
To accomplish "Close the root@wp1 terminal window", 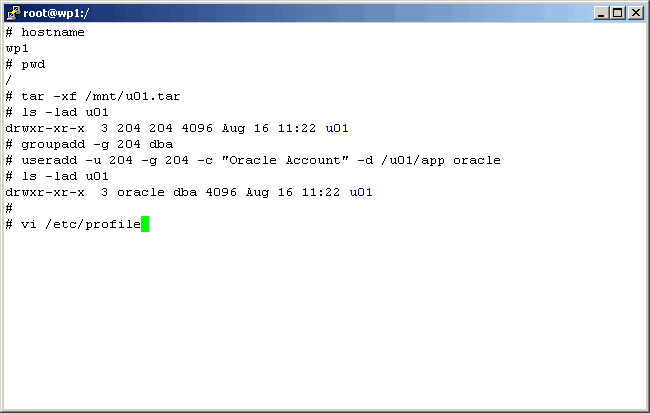I will click(x=635, y=13).
